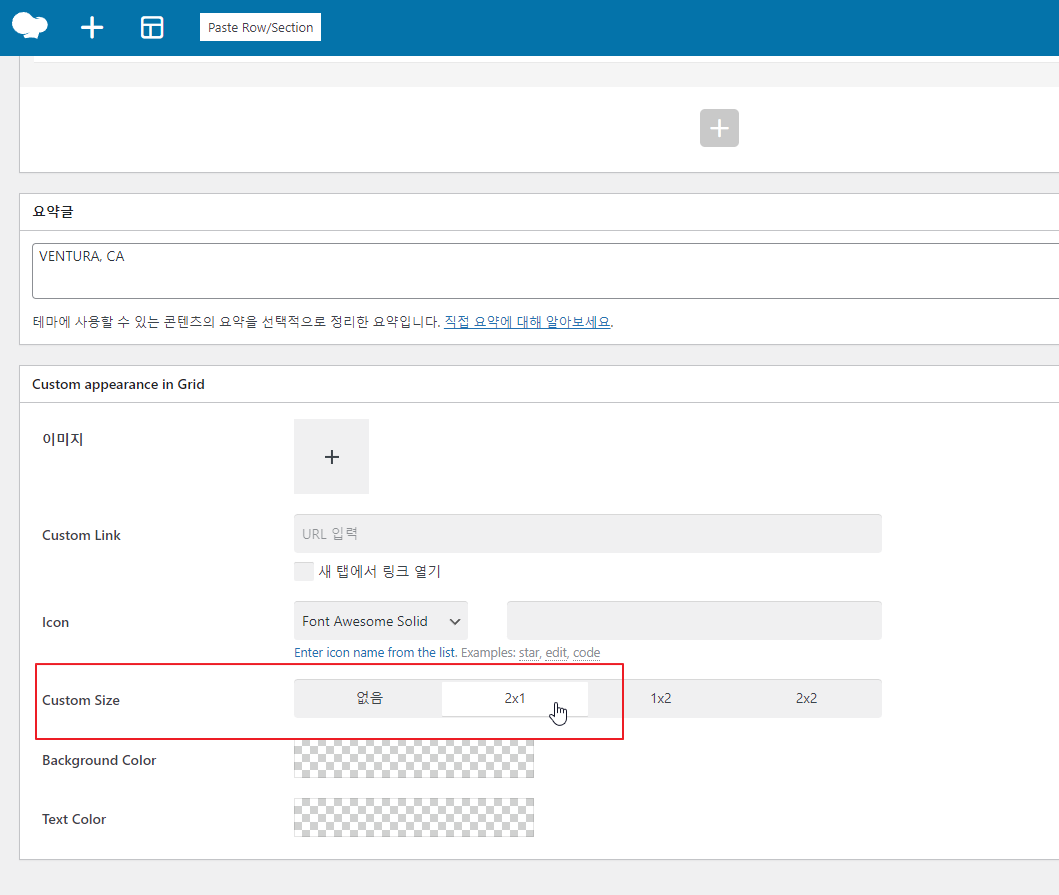Open the Background Color picker swatch

click(x=414, y=759)
